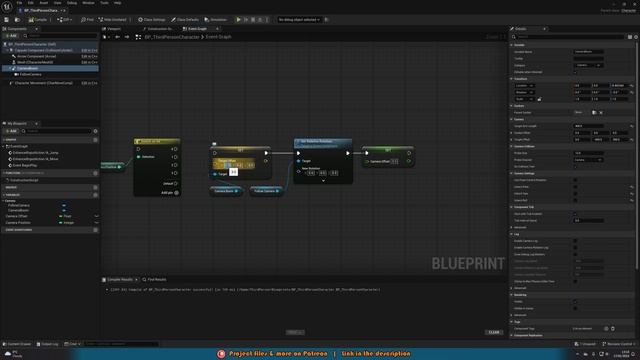Screen dimensions: 640x360
Task: Select the Camera Boom getter node
Action: coord(226,191)
